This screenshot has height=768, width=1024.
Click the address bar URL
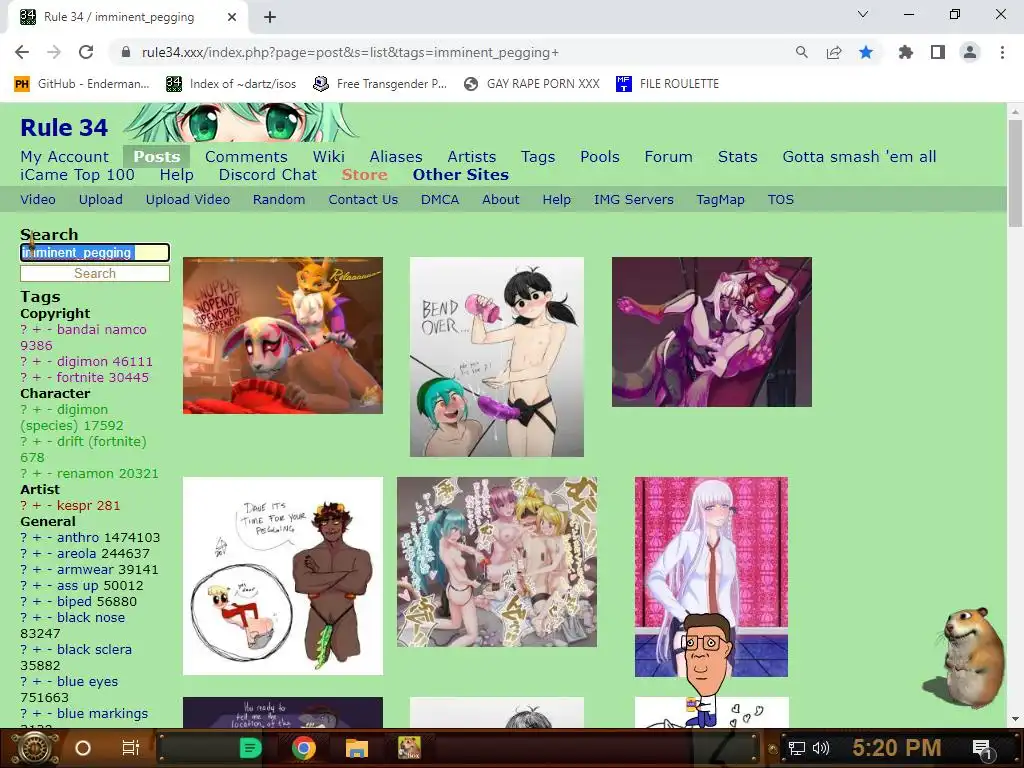tap(350, 52)
